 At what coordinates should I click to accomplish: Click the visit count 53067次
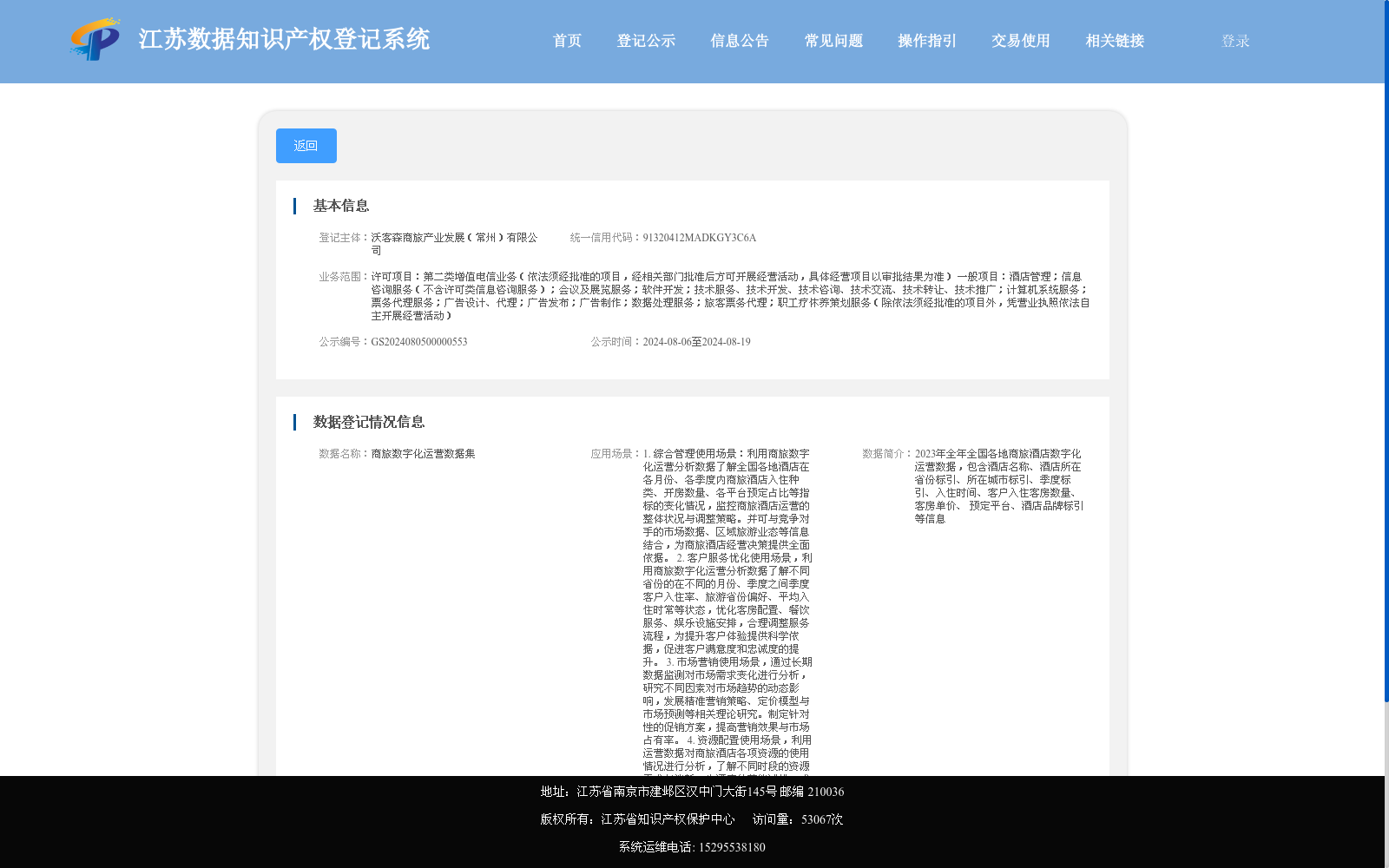pyautogui.click(x=822, y=819)
